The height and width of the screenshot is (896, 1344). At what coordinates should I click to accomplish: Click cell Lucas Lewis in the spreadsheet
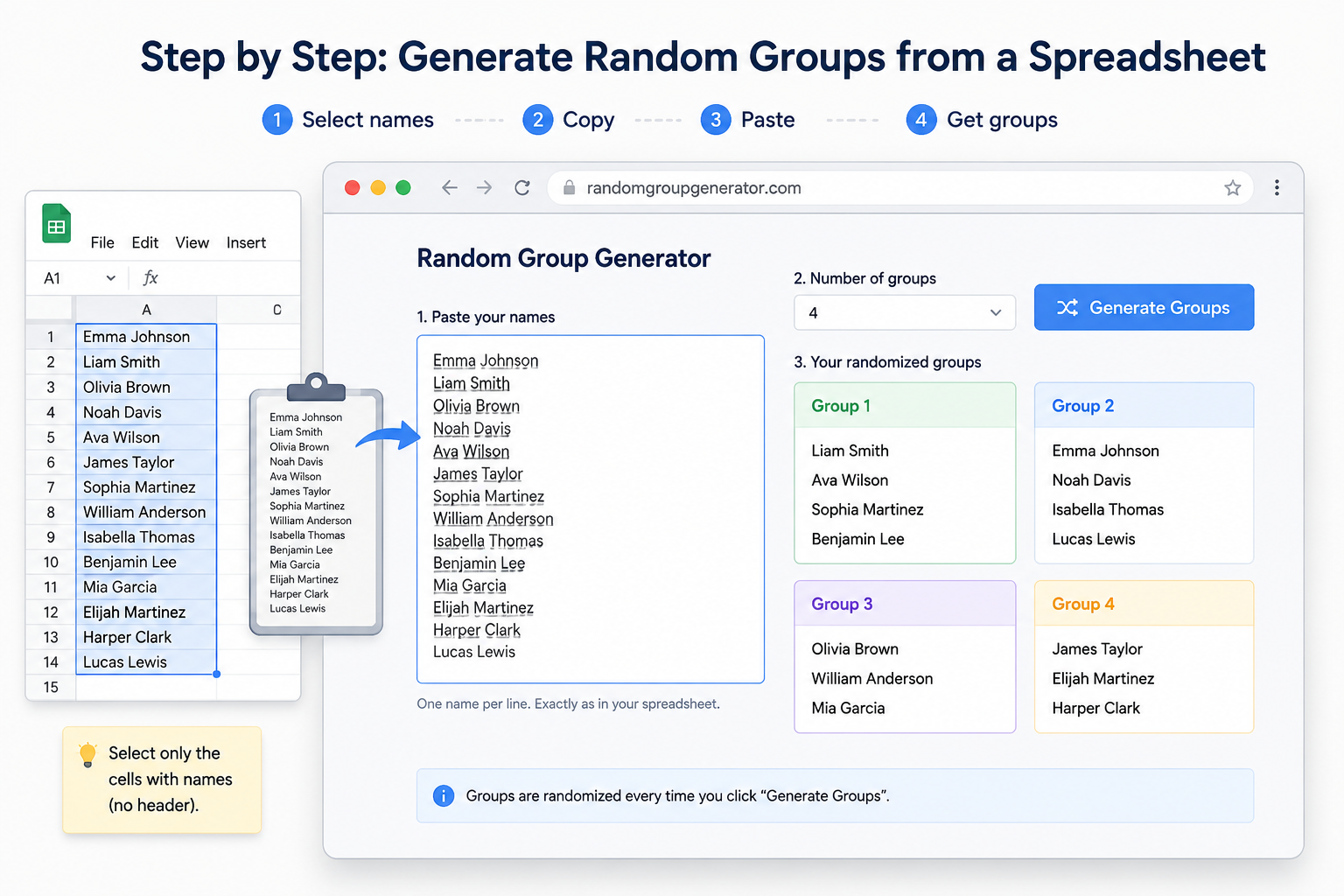146,662
